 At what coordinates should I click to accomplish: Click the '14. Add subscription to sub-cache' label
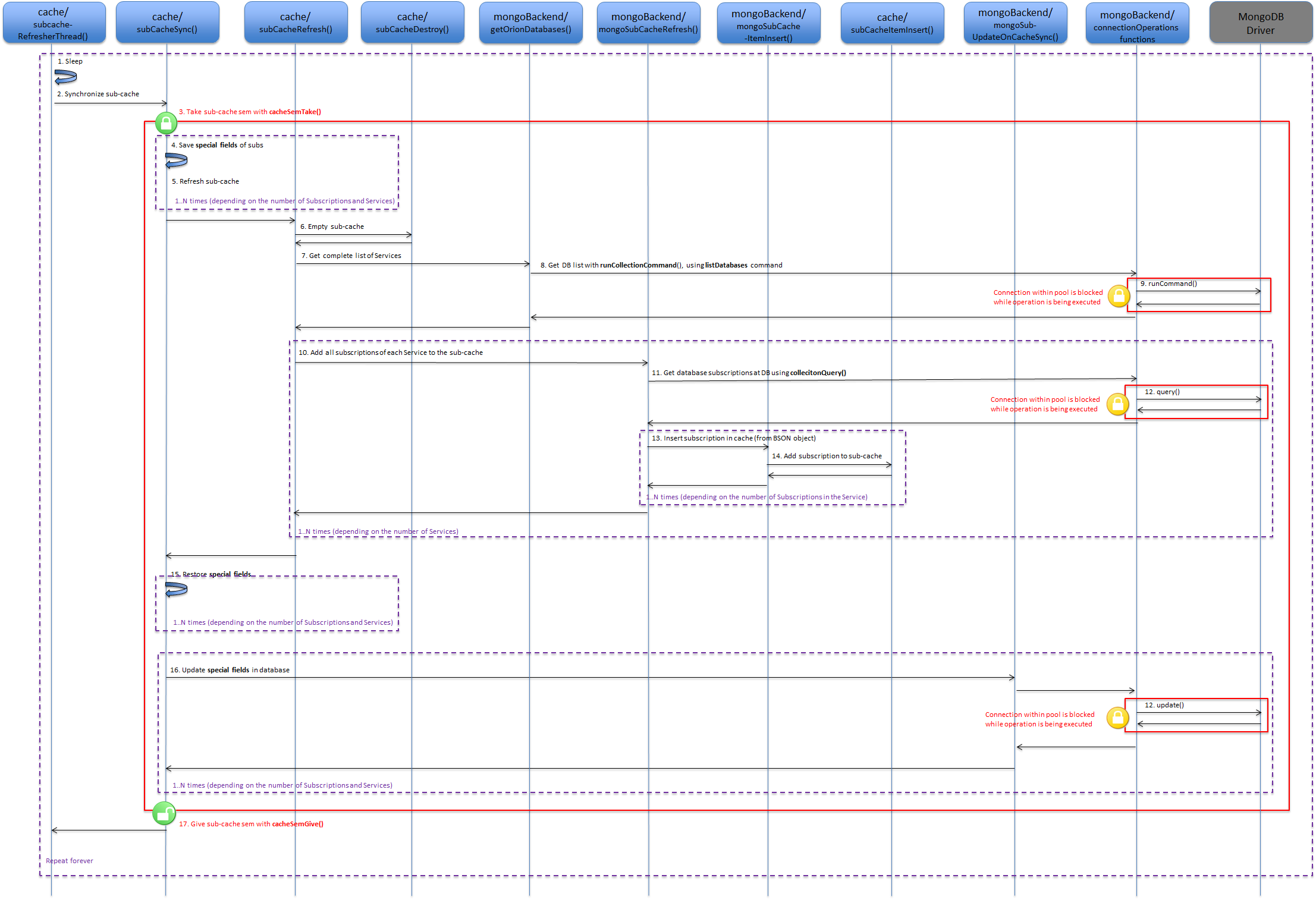[x=827, y=456]
